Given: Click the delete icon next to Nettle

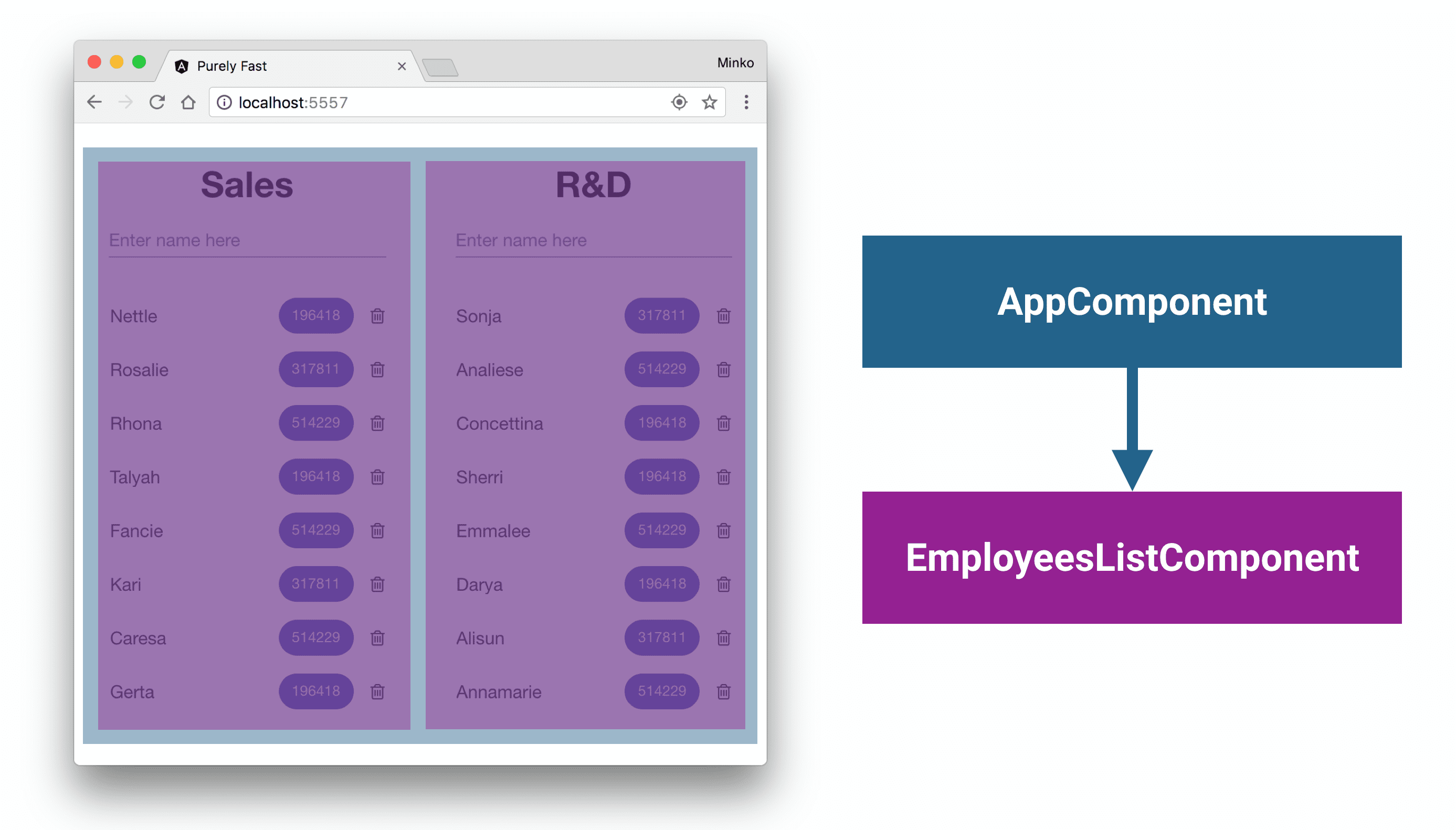Looking at the screenshot, I should tap(378, 316).
